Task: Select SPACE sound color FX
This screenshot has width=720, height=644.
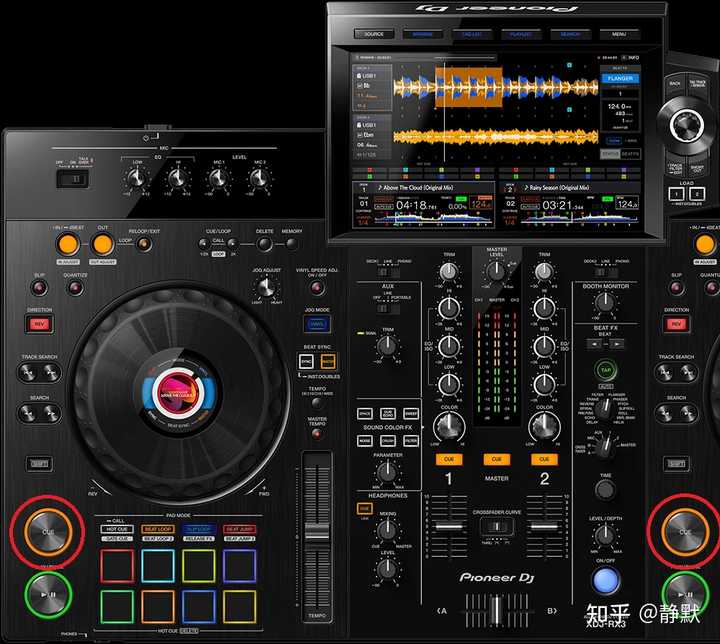Action: coord(365,413)
